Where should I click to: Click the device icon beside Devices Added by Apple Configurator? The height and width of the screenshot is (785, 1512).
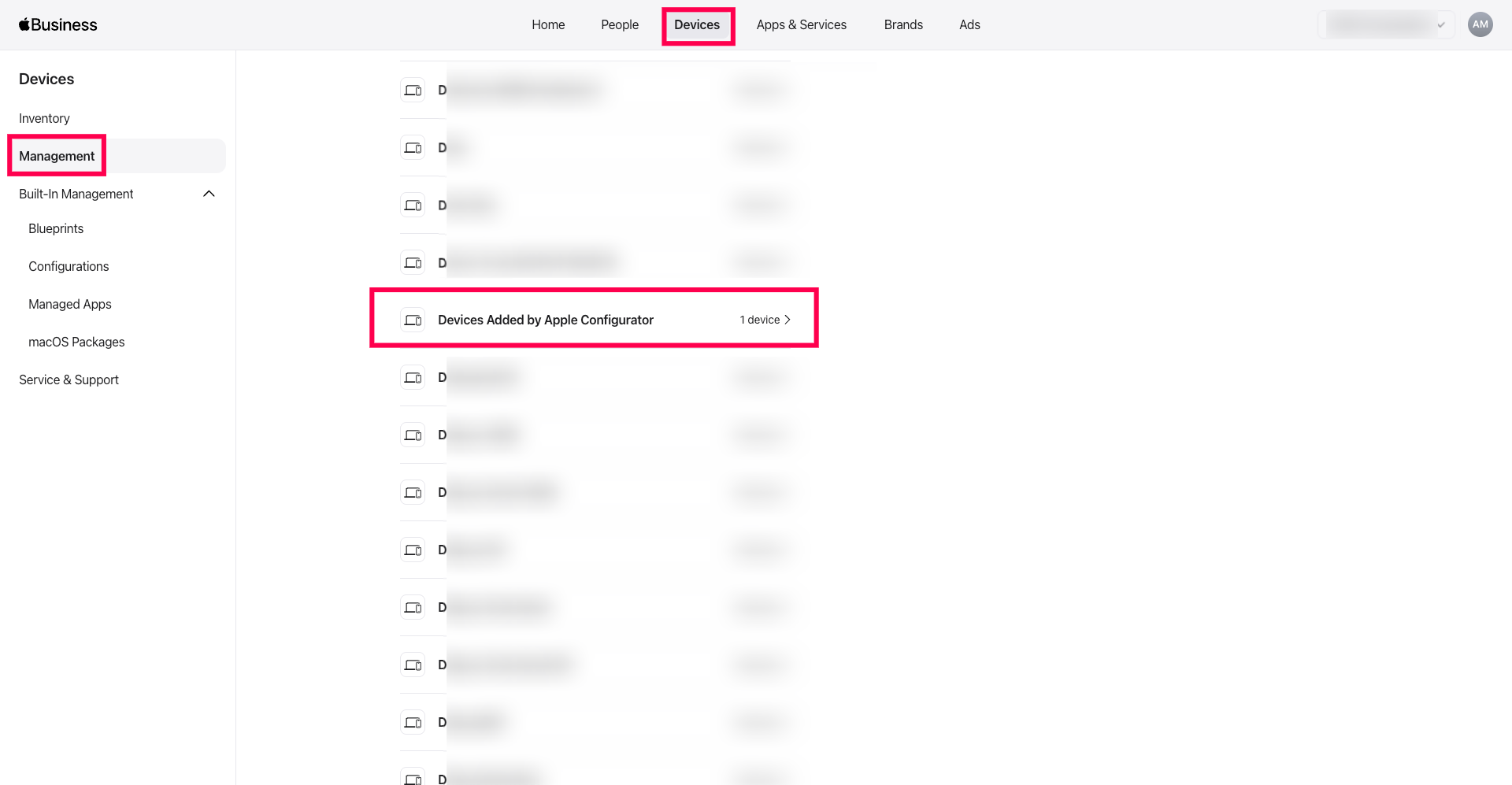point(413,320)
